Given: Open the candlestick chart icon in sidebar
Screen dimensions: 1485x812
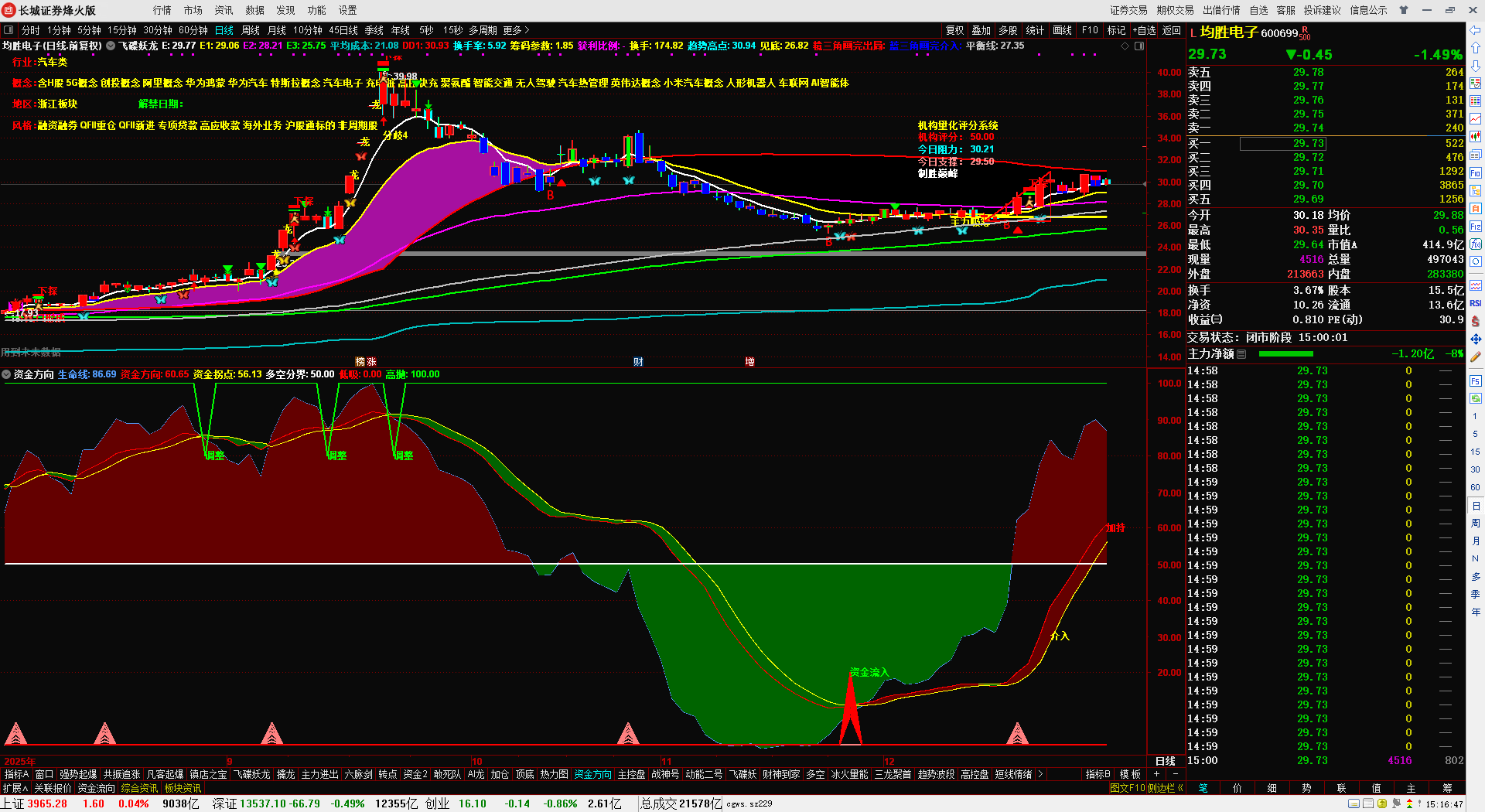Looking at the screenshot, I should [1476, 137].
